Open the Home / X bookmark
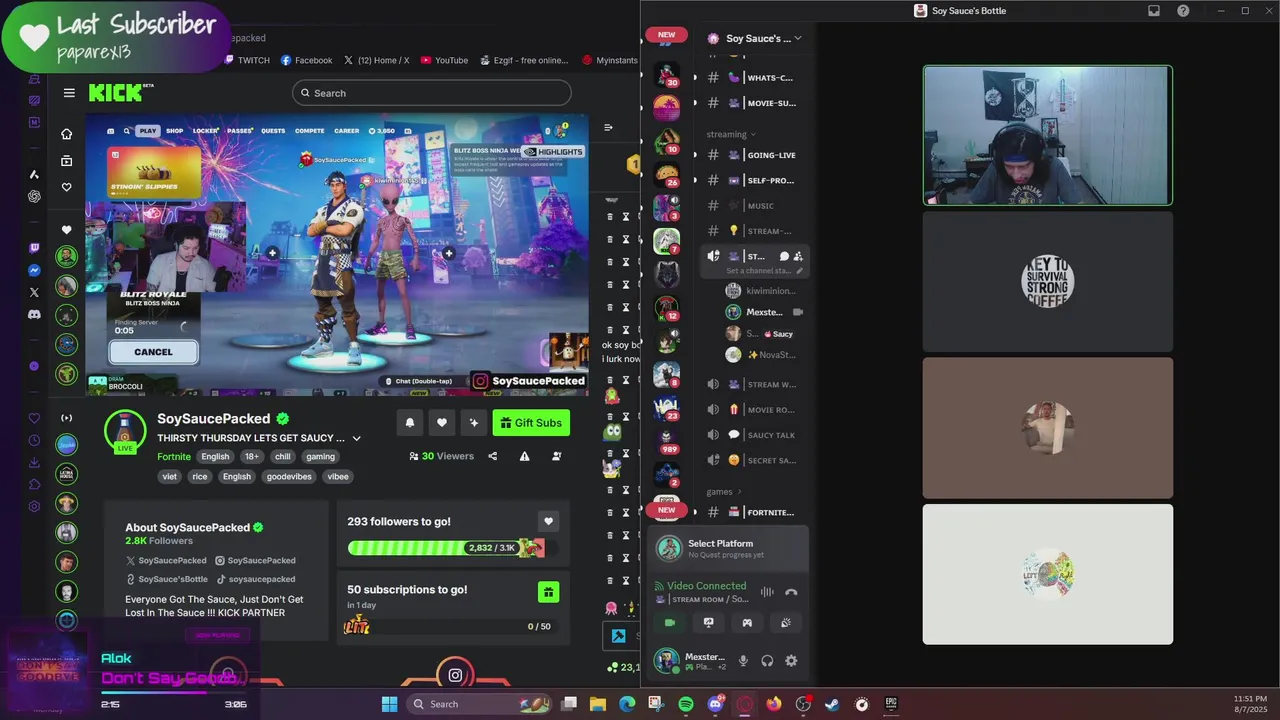The height and width of the screenshot is (720, 1280). (x=377, y=60)
